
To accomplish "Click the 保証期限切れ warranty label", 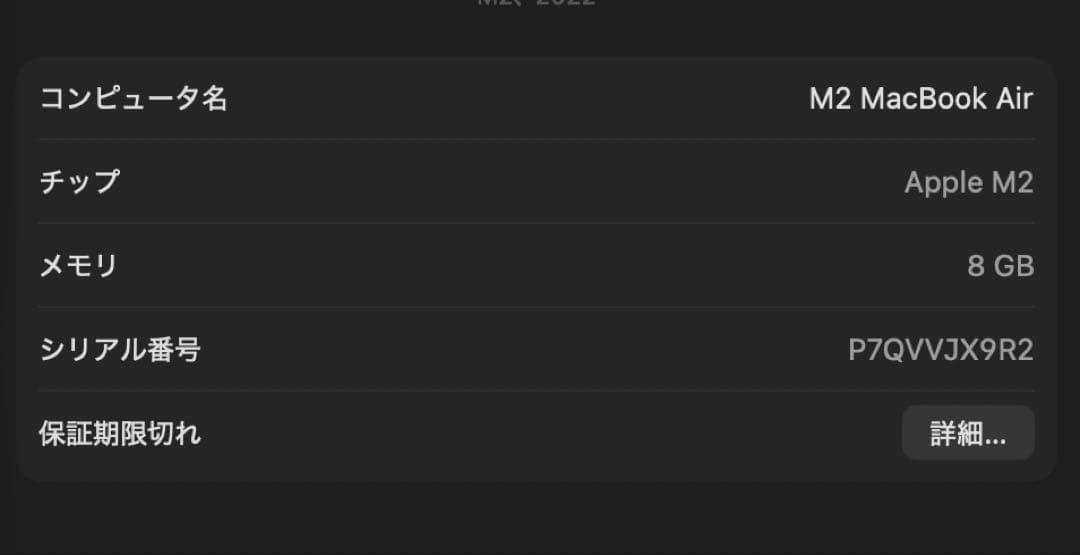I will click(119, 433).
